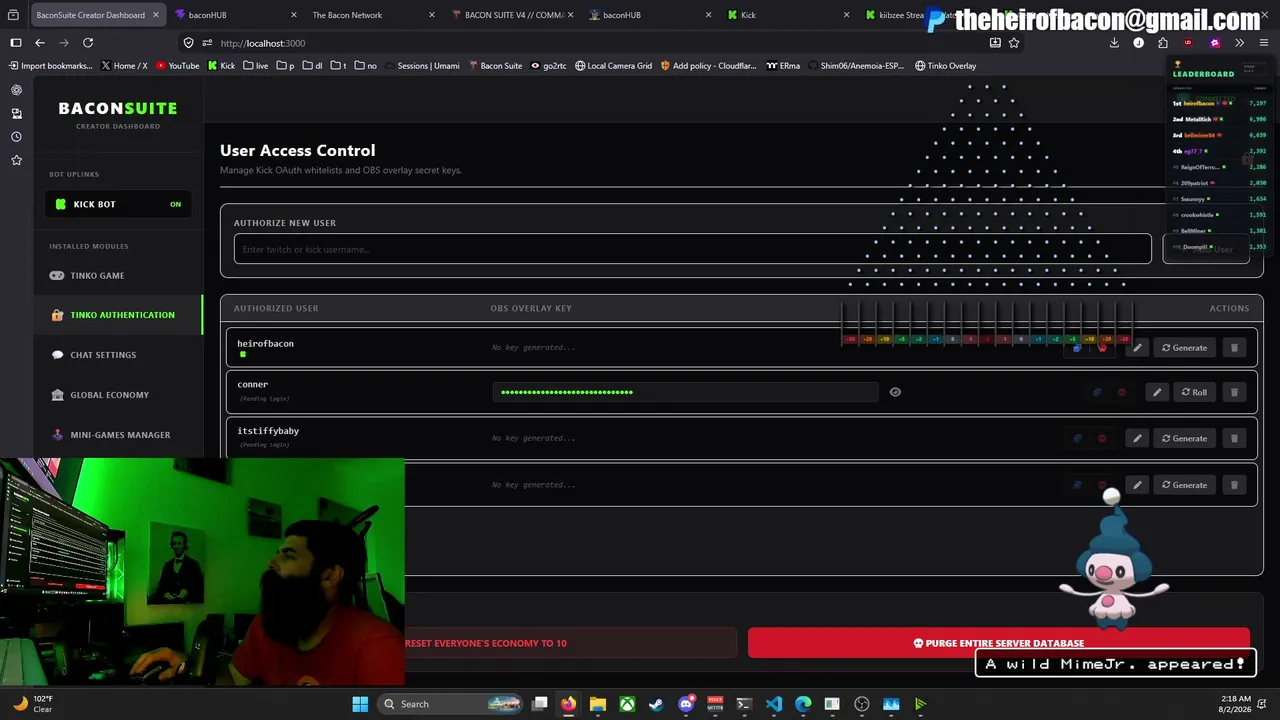
Task: Open the 'no' bookmarks folder
Action: pyautogui.click(x=366, y=66)
